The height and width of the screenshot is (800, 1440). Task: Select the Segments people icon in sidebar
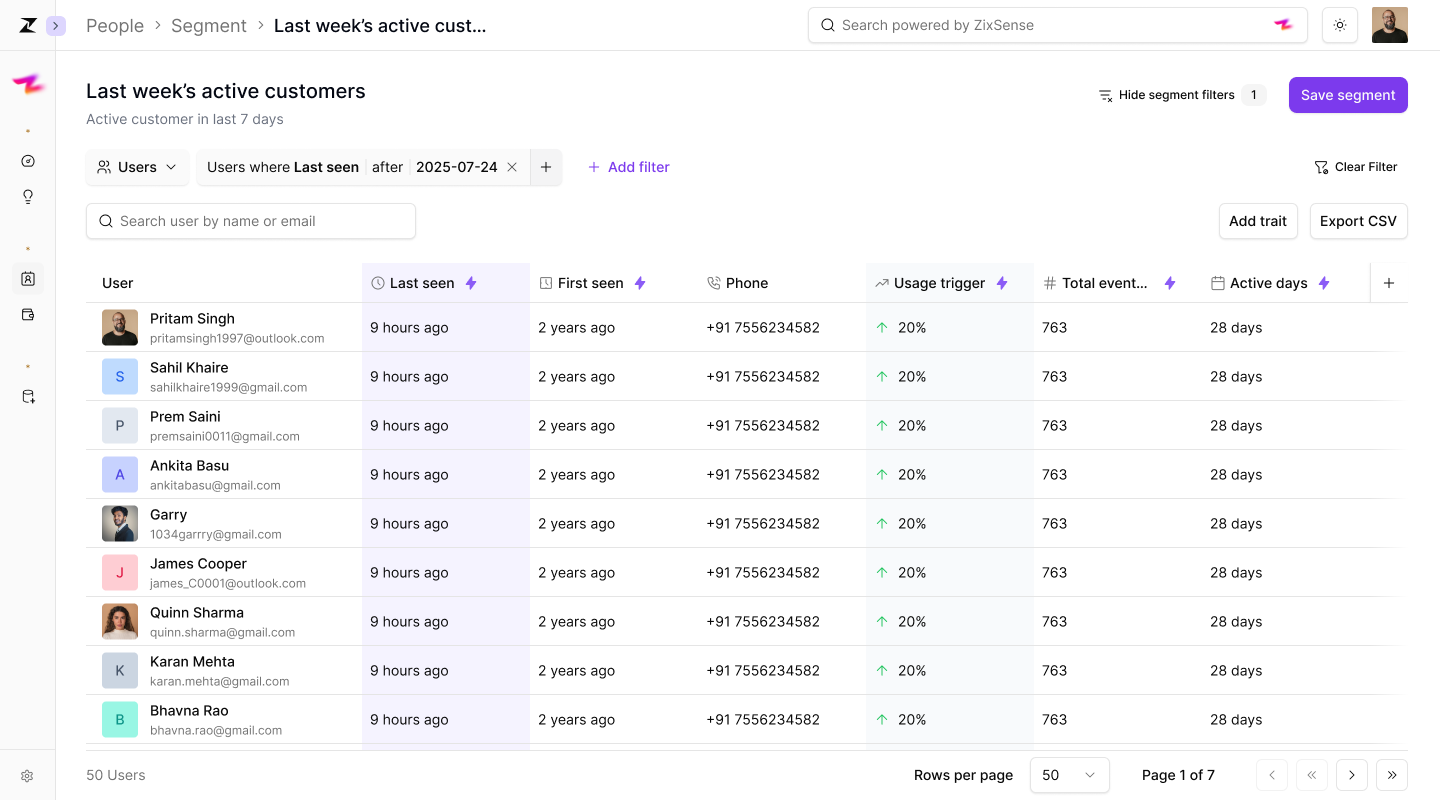tap(28, 279)
